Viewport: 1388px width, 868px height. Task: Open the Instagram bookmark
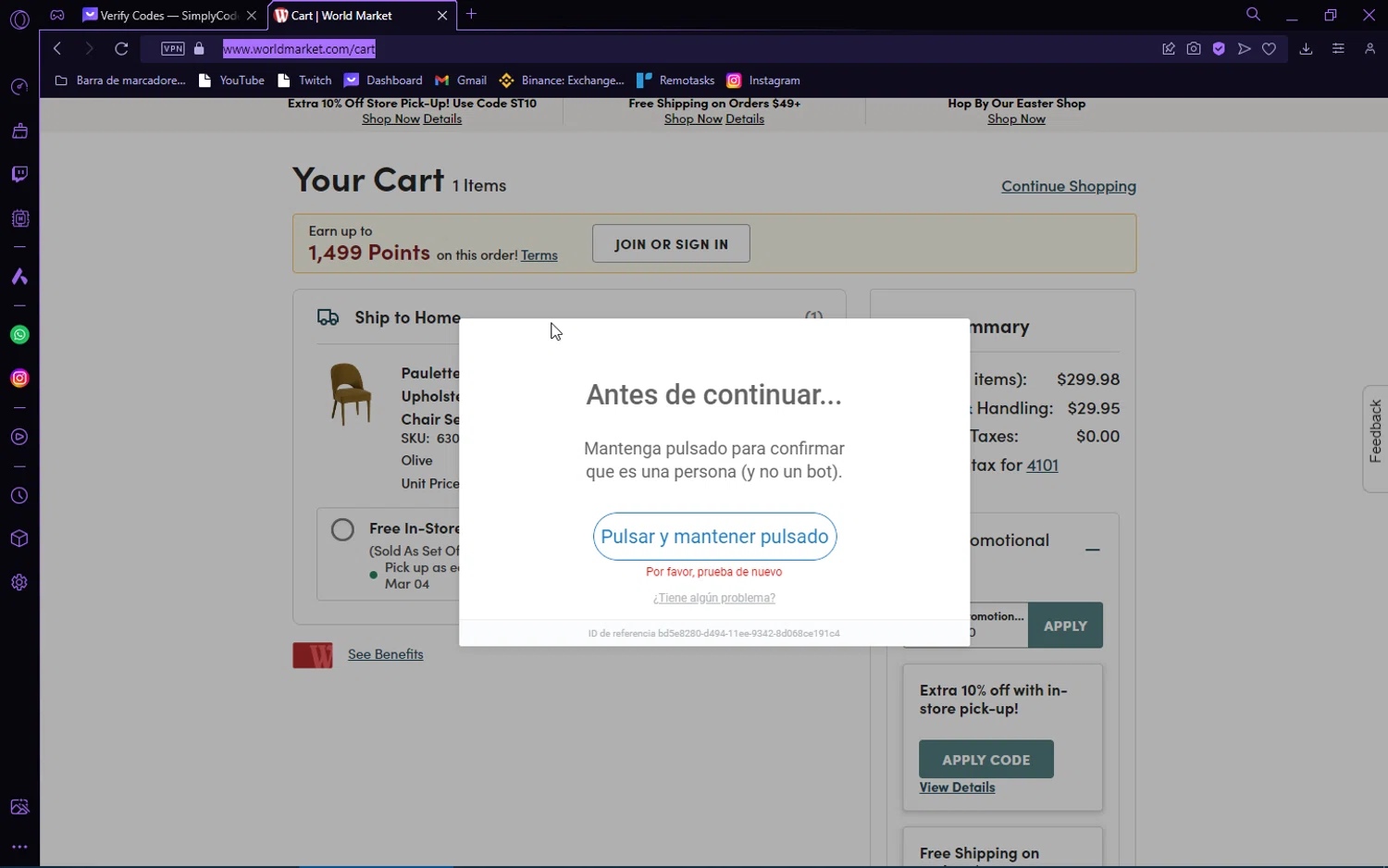point(763,81)
